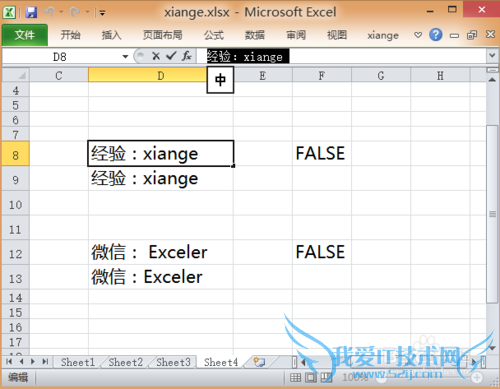
Task: Select column D header
Action: (160, 75)
